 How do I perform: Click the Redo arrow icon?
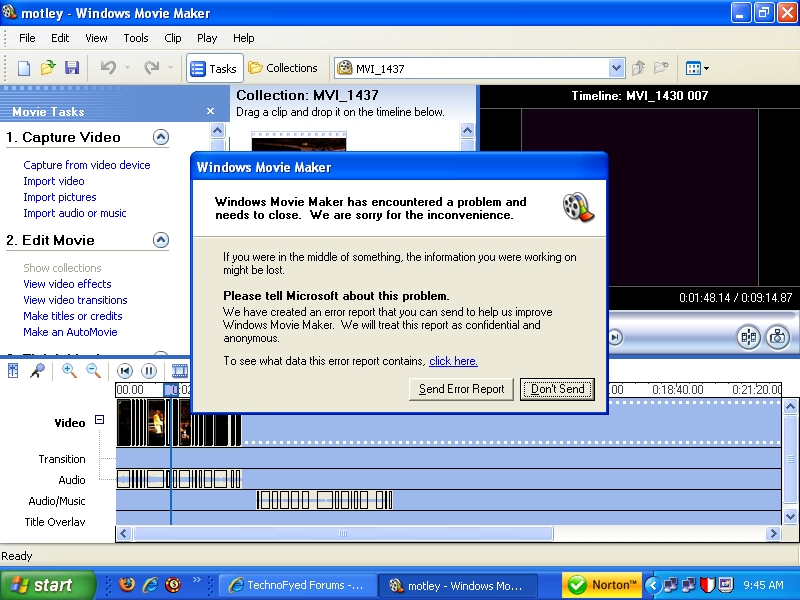click(152, 67)
